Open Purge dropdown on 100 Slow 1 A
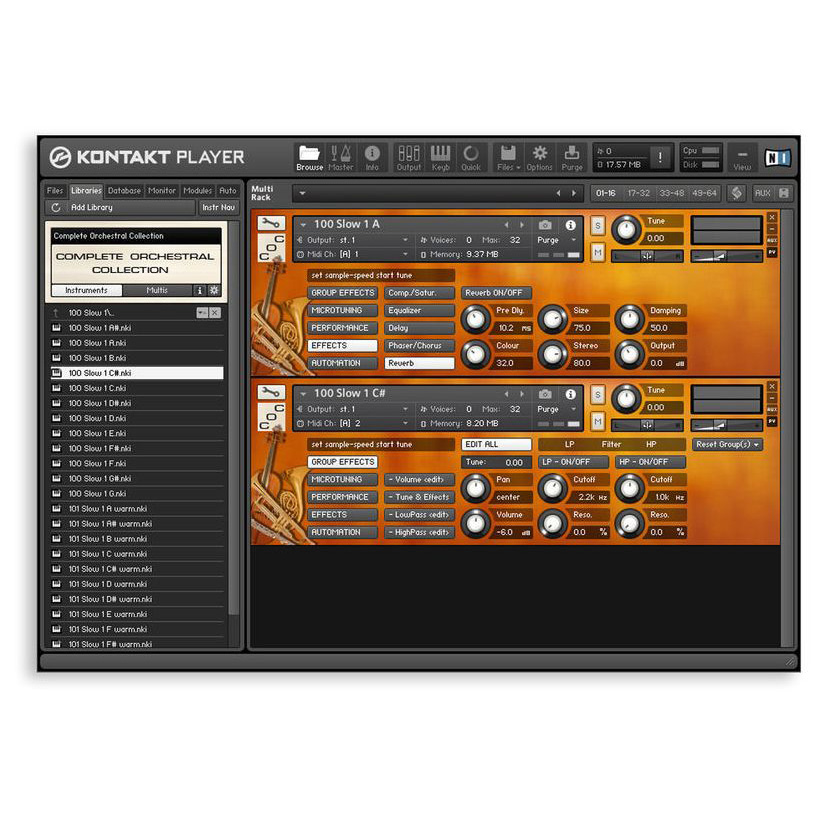The height and width of the screenshot is (820, 820). tap(574, 240)
